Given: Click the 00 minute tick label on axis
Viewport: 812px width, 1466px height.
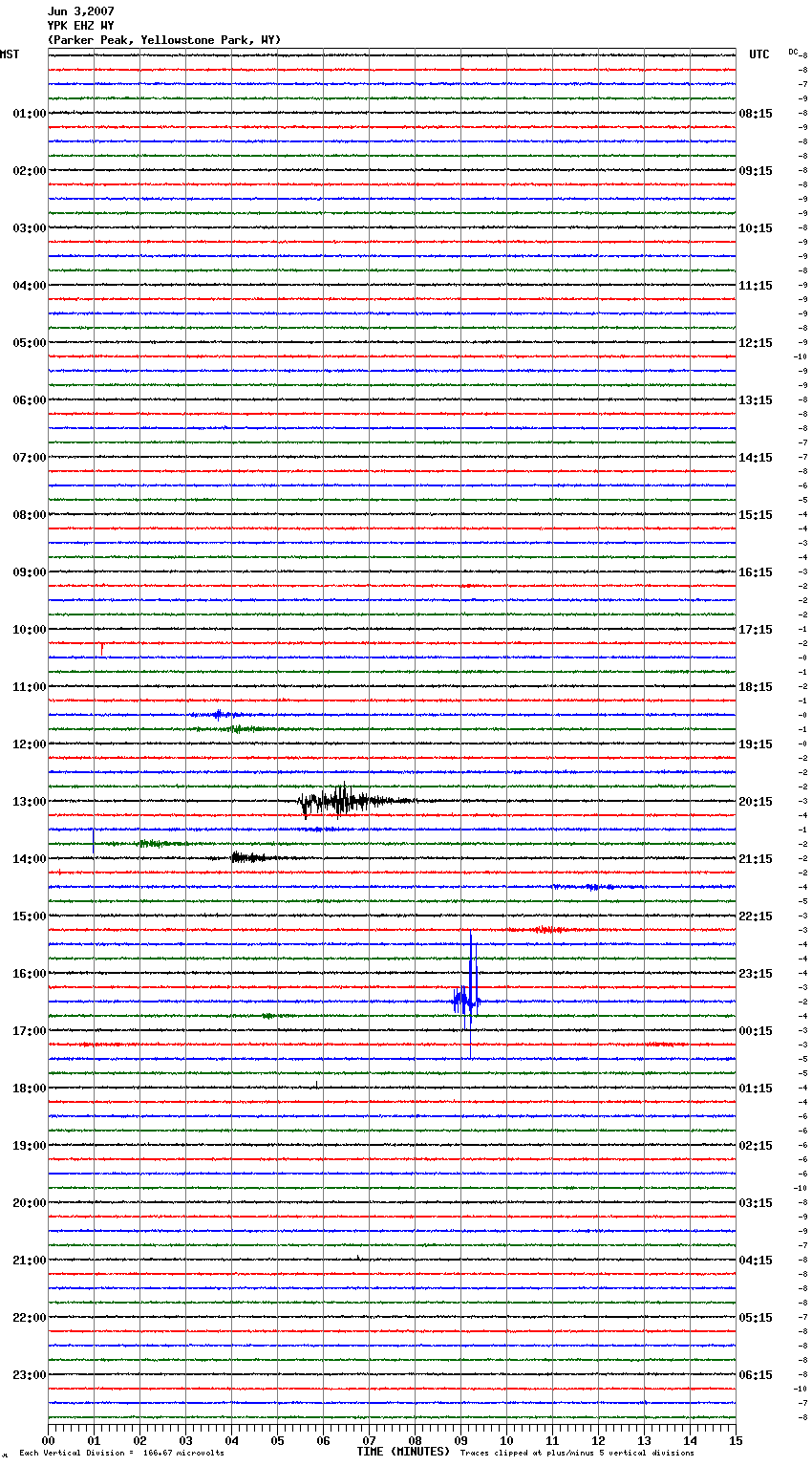Looking at the screenshot, I should pos(48,1440).
